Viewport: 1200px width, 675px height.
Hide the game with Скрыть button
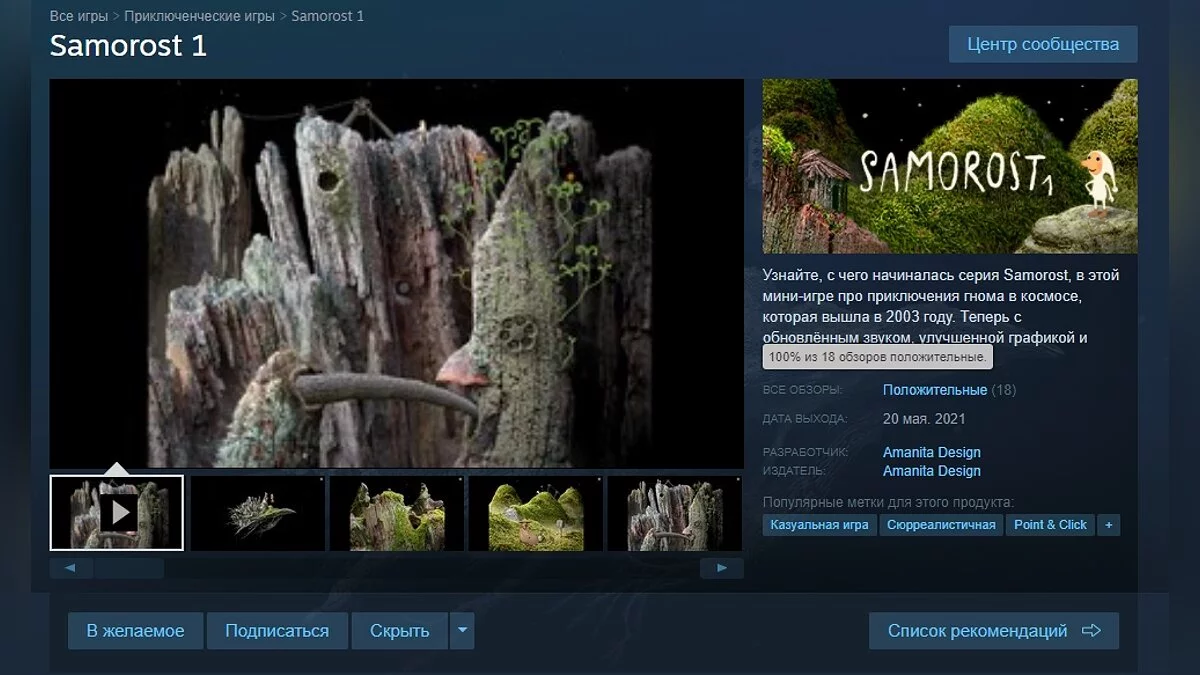click(x=399, y=631)
